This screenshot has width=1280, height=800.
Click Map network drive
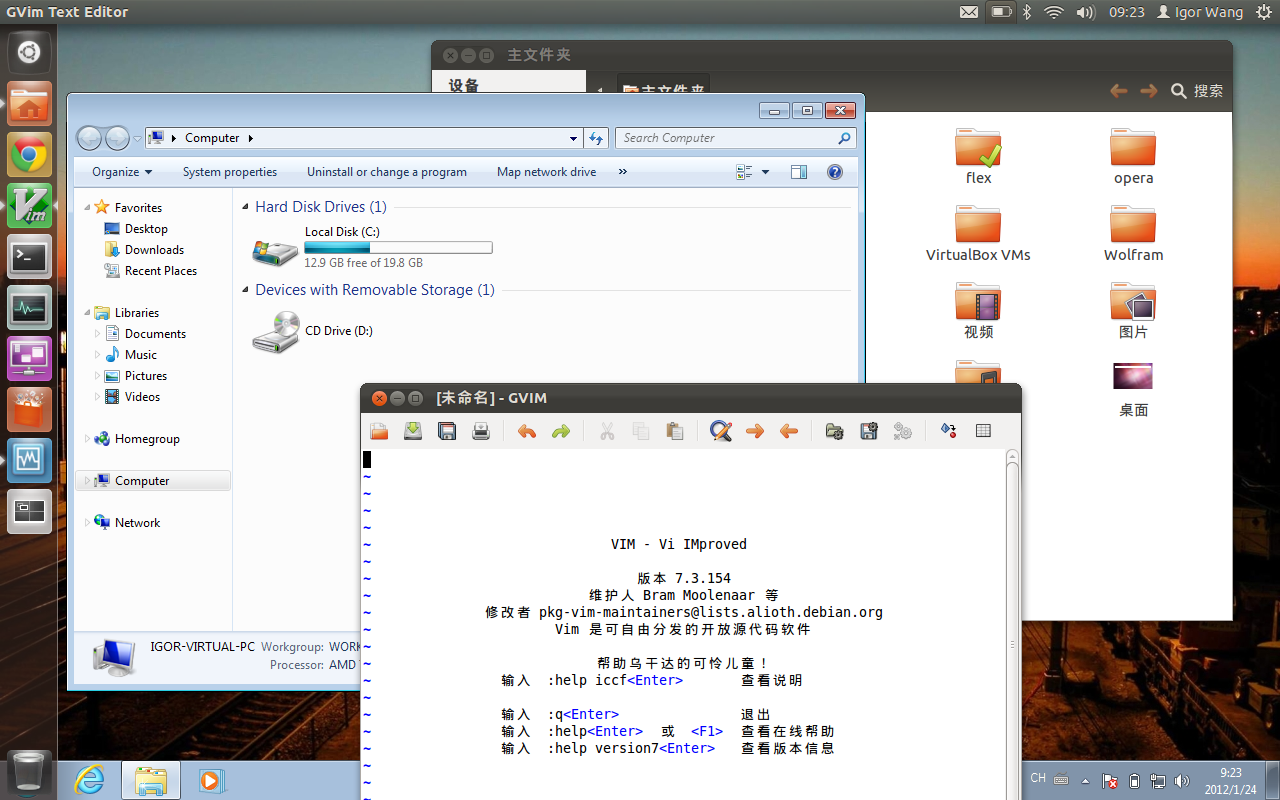pyautogui.click(x=547, y=172)
